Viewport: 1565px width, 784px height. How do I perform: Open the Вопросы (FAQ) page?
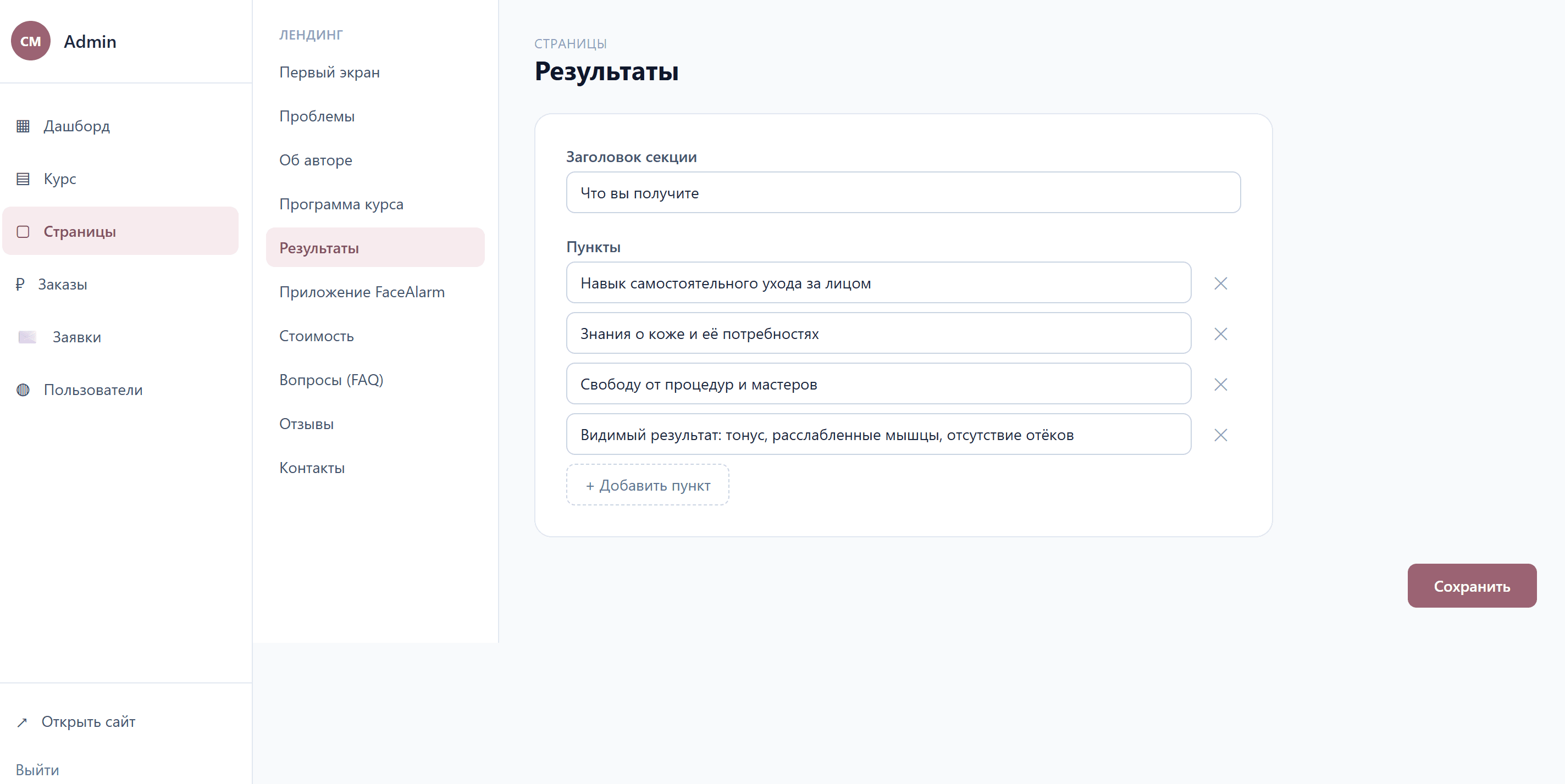pyautogui.click(x=375, y=380)
